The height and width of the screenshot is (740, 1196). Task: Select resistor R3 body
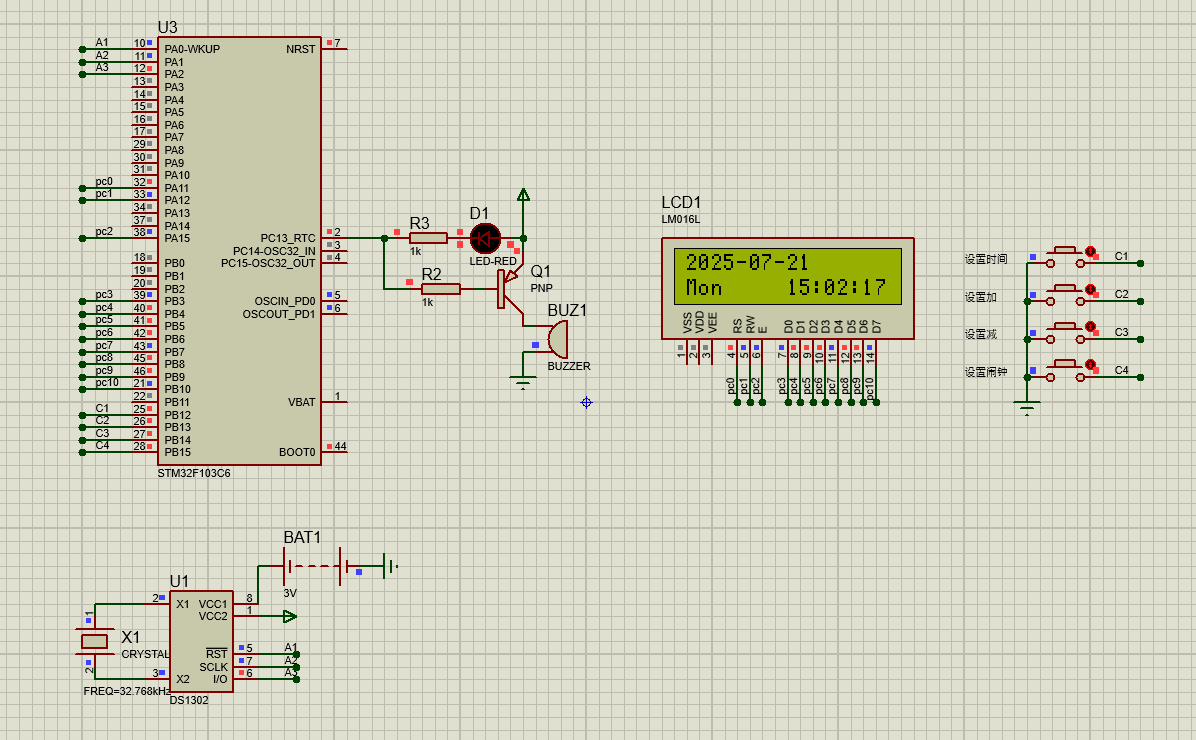pos(428,238)
